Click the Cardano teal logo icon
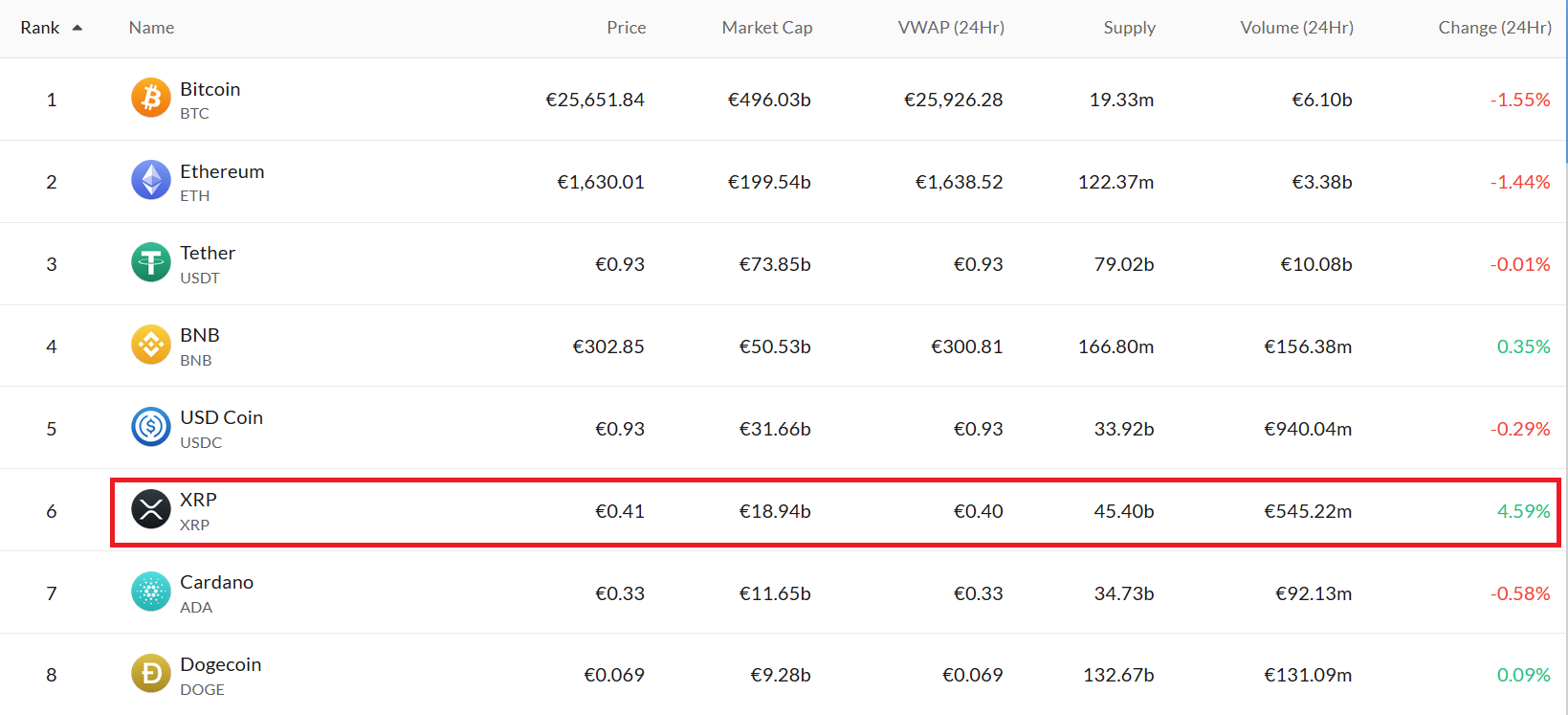The width and height of the screenshot is (1568, 715). pyautogui.click(x=150, y=592)
